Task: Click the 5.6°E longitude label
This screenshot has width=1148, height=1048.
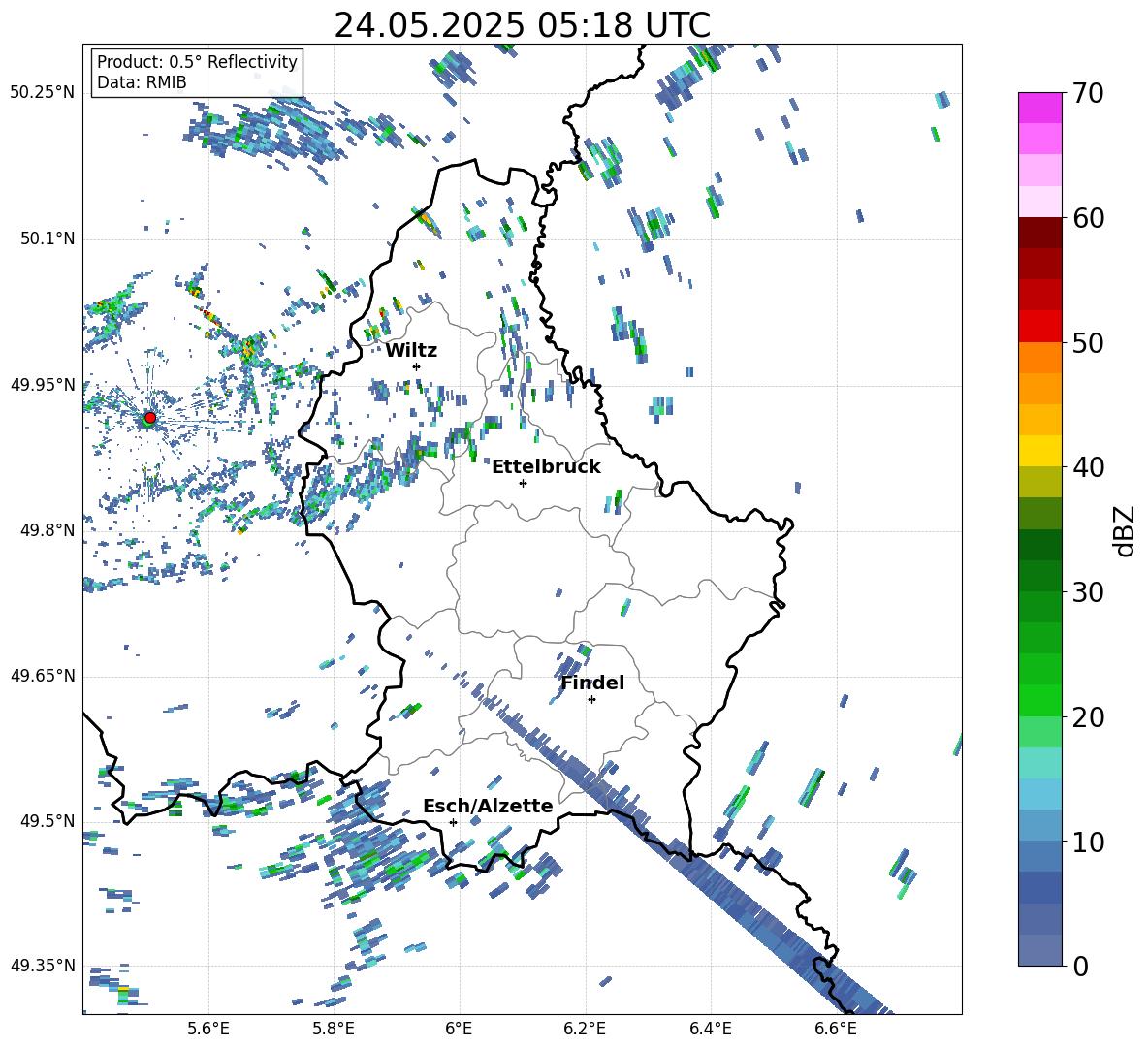Action: coord(208,1029)
